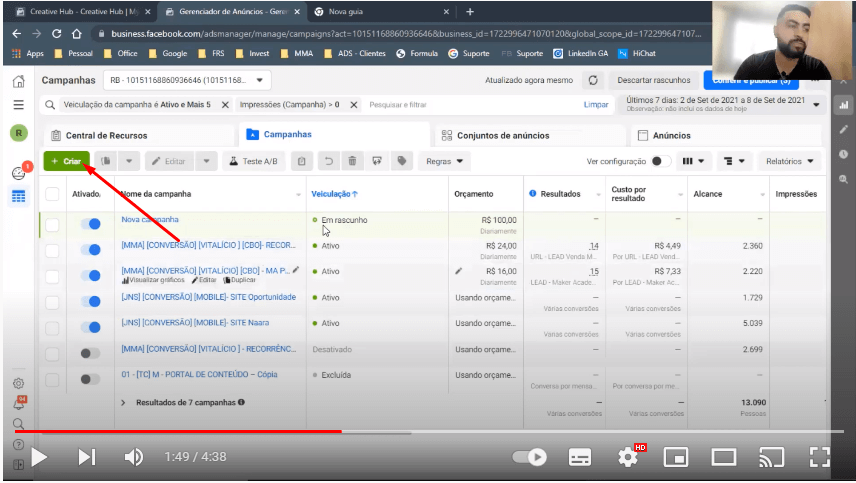Image resolution: width=856 pixels, height=483 pixels.
Task: Check the Nova campanha row checkbox
Action: 52,224
